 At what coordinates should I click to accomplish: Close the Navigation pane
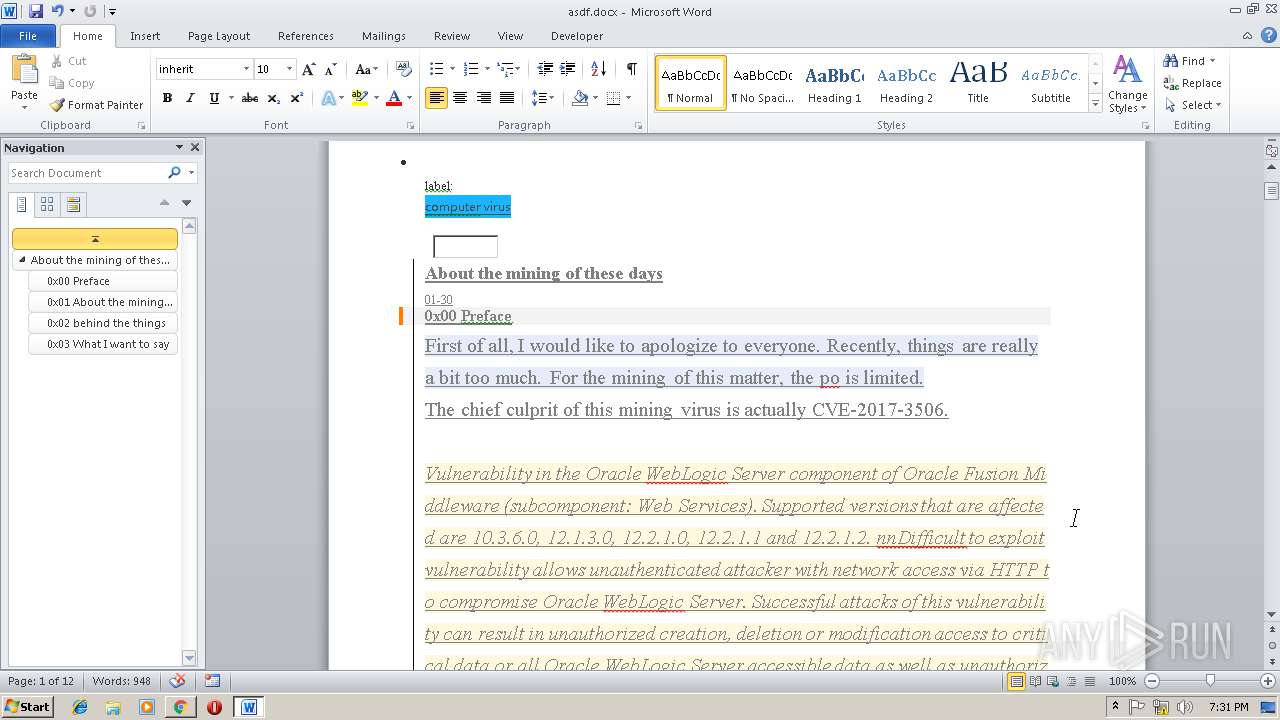195,147
